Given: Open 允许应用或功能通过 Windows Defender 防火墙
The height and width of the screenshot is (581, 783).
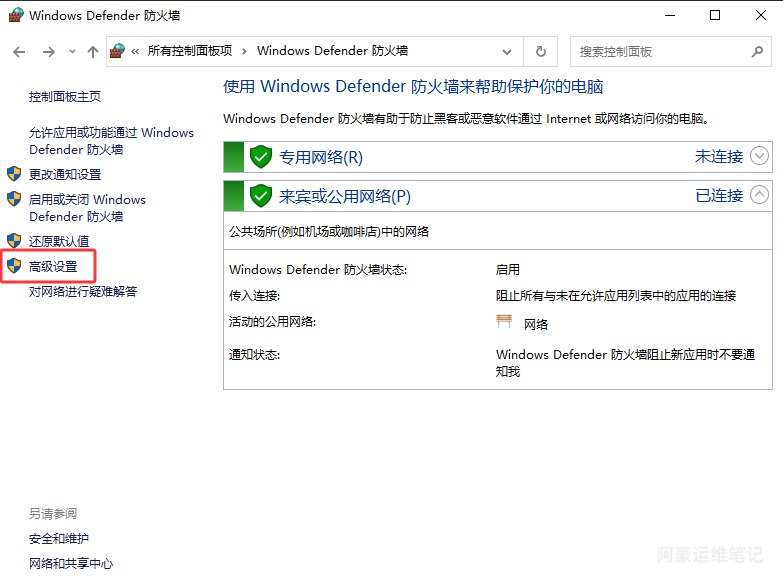Looking at the screenshot, I should point(111,141).
